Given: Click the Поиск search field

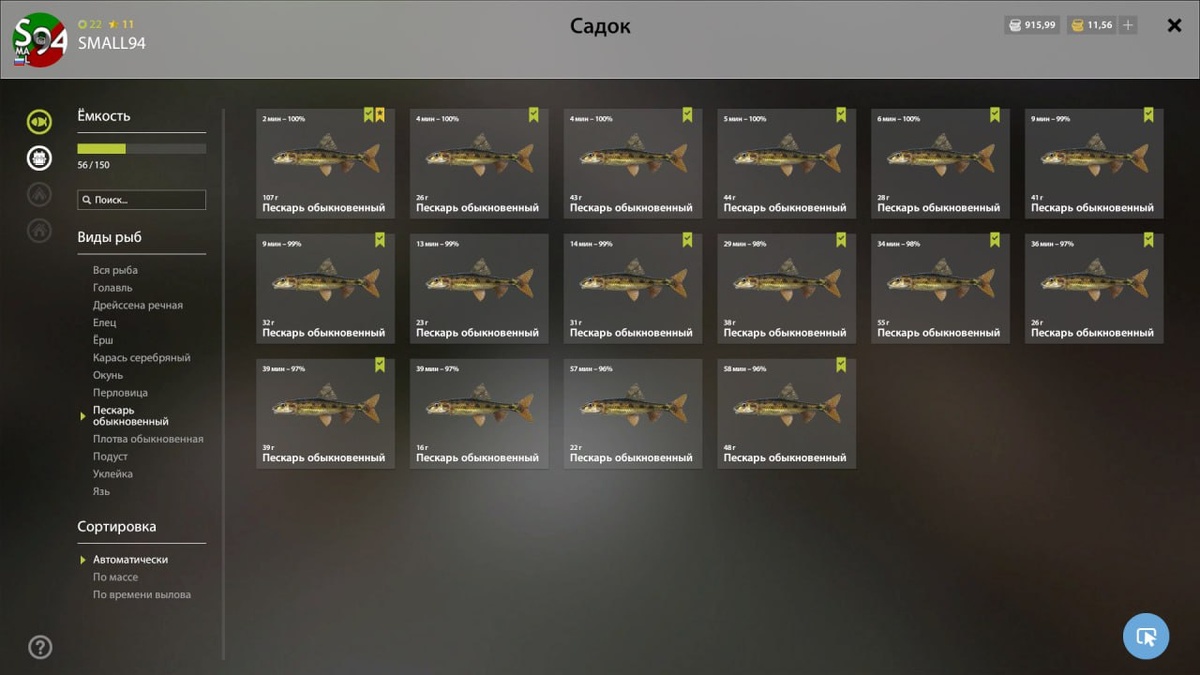Looking at the screenshot, I should click(142, 200).
